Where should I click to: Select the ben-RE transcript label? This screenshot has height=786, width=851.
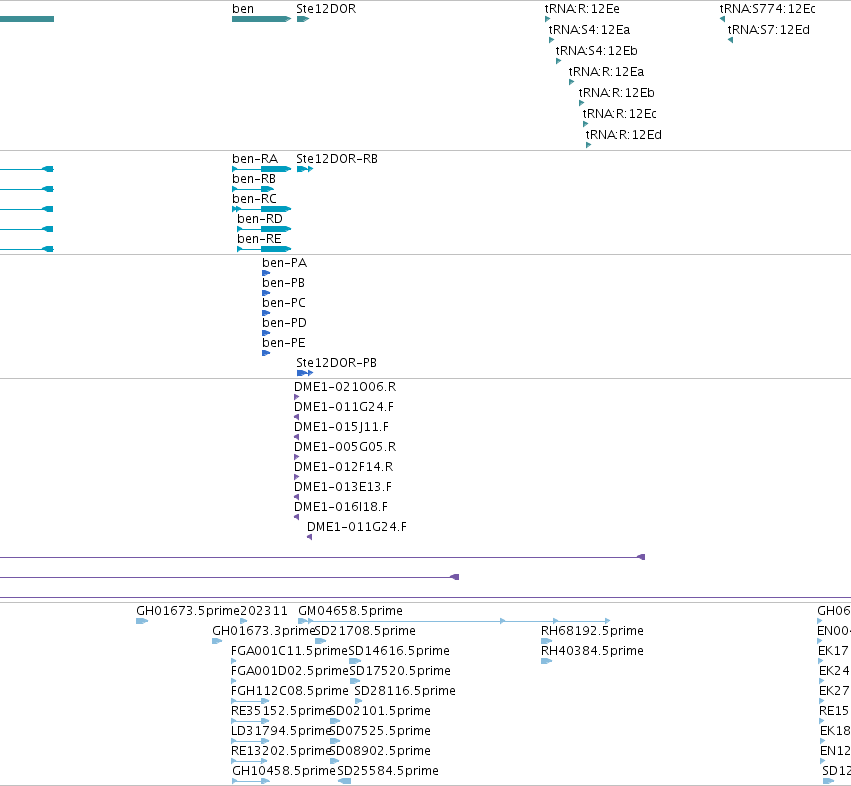[259, 239]
